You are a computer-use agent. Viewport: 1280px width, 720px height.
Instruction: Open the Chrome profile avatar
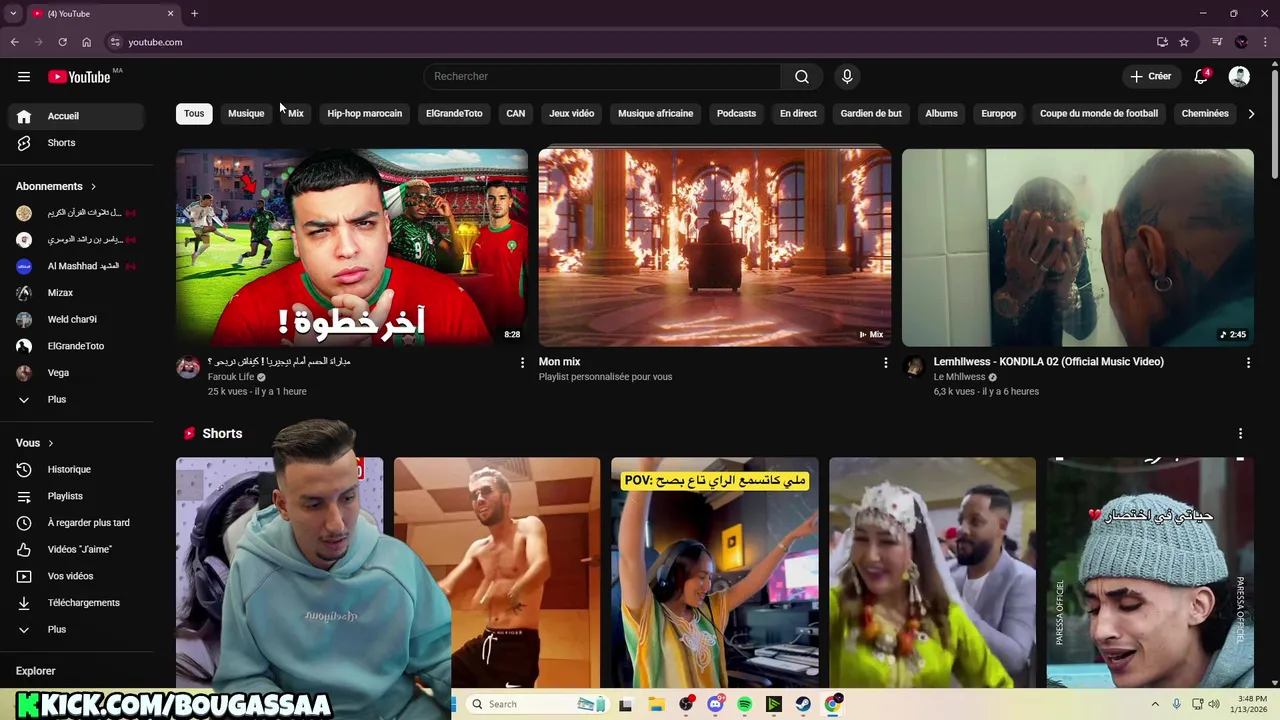coord(1241,42)
